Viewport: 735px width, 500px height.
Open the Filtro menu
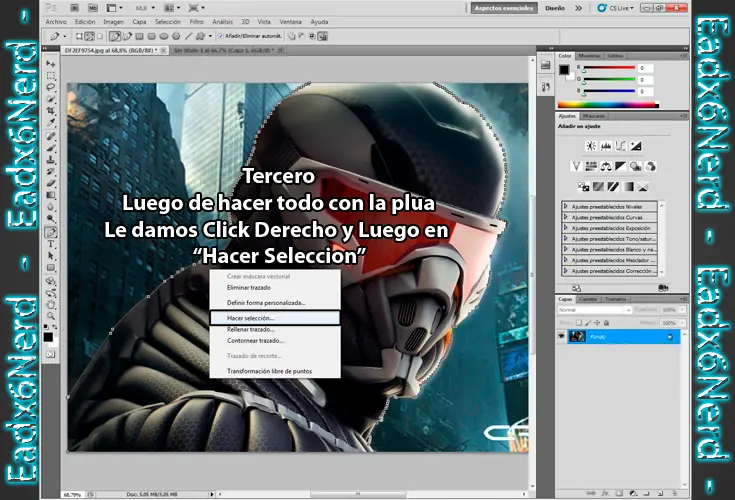(x=196, y=22)
